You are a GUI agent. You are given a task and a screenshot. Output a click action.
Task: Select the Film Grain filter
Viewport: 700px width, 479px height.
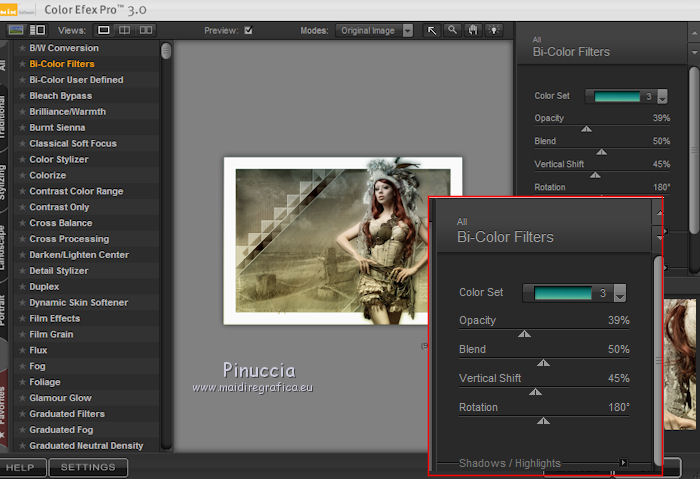tap(51, 334)
